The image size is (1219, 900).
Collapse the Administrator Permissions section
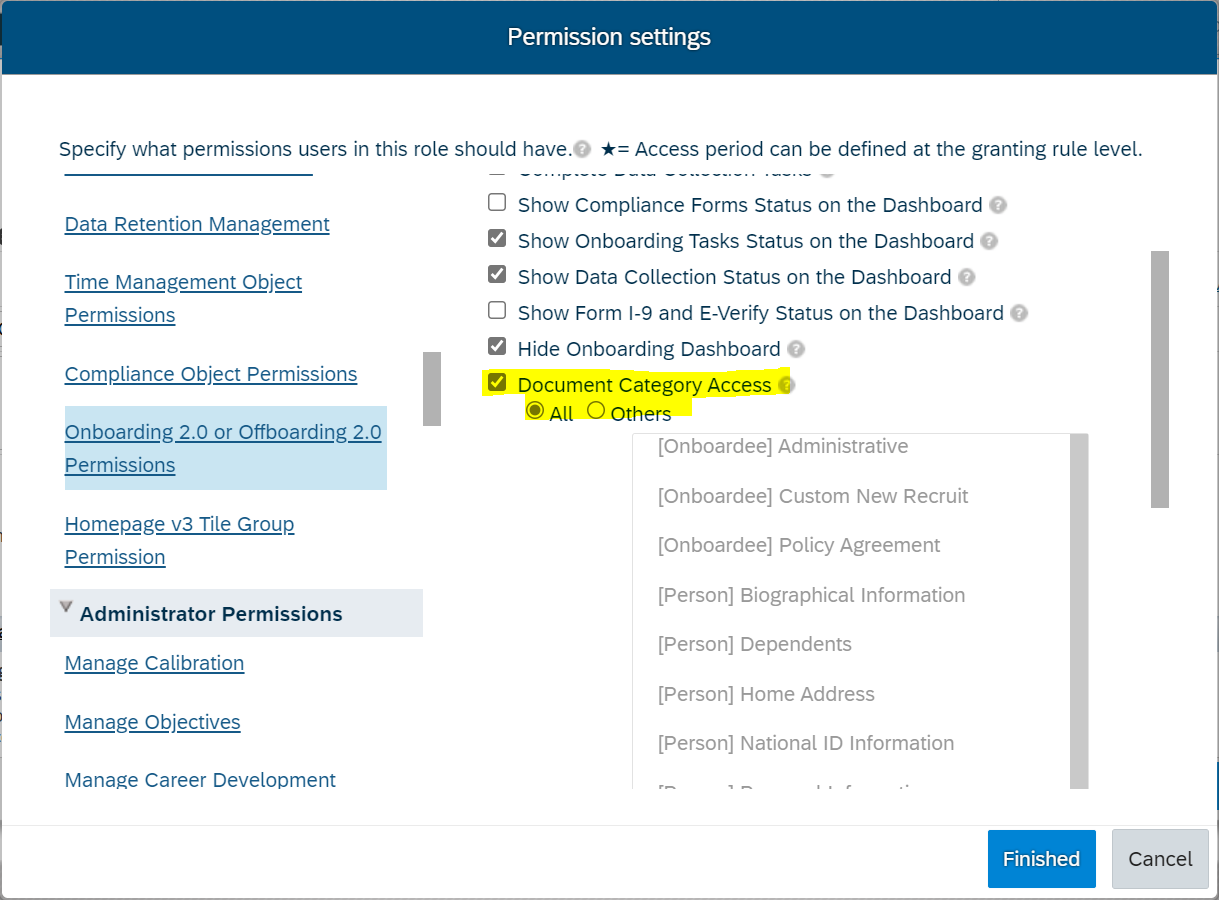coord(66,607)
